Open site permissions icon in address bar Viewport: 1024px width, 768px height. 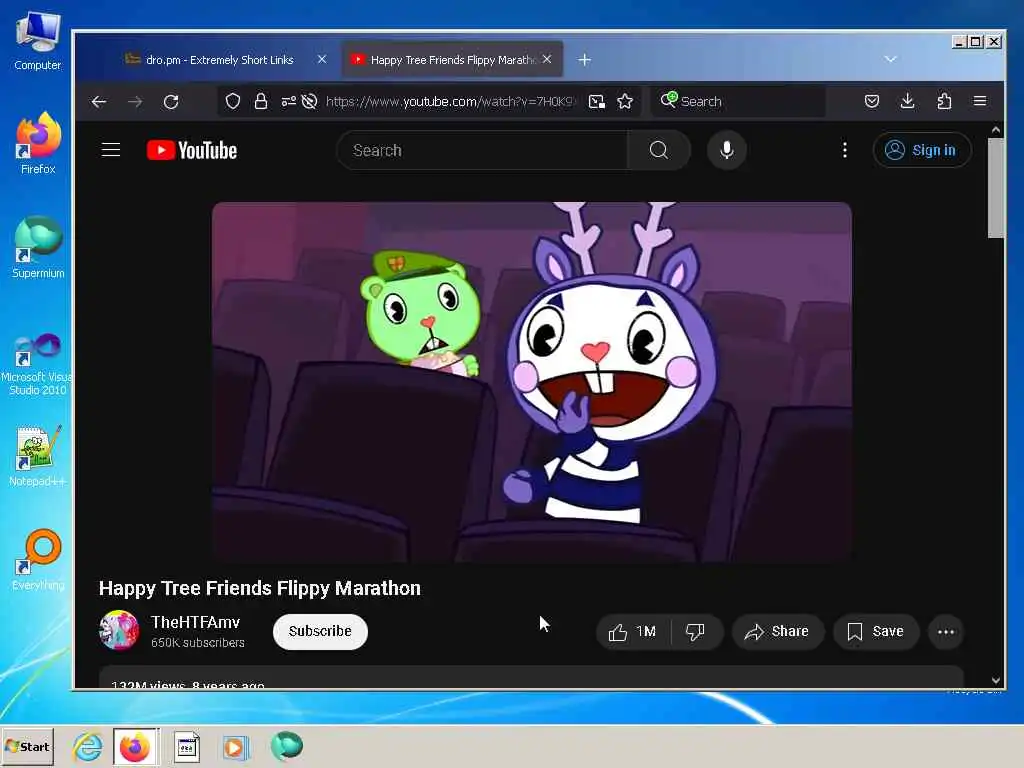(288, 101)
